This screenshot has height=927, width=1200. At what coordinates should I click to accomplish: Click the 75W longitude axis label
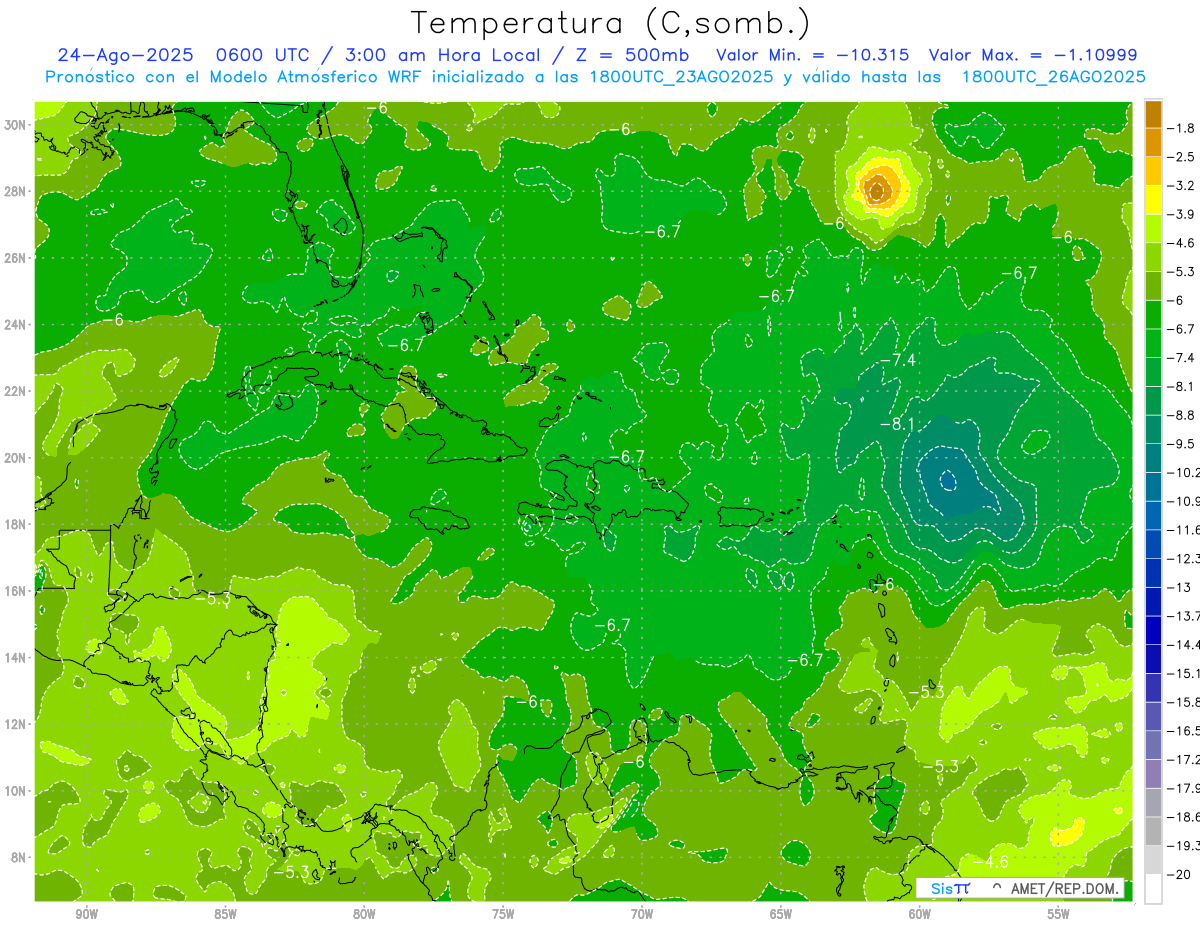tap(503, 913)
